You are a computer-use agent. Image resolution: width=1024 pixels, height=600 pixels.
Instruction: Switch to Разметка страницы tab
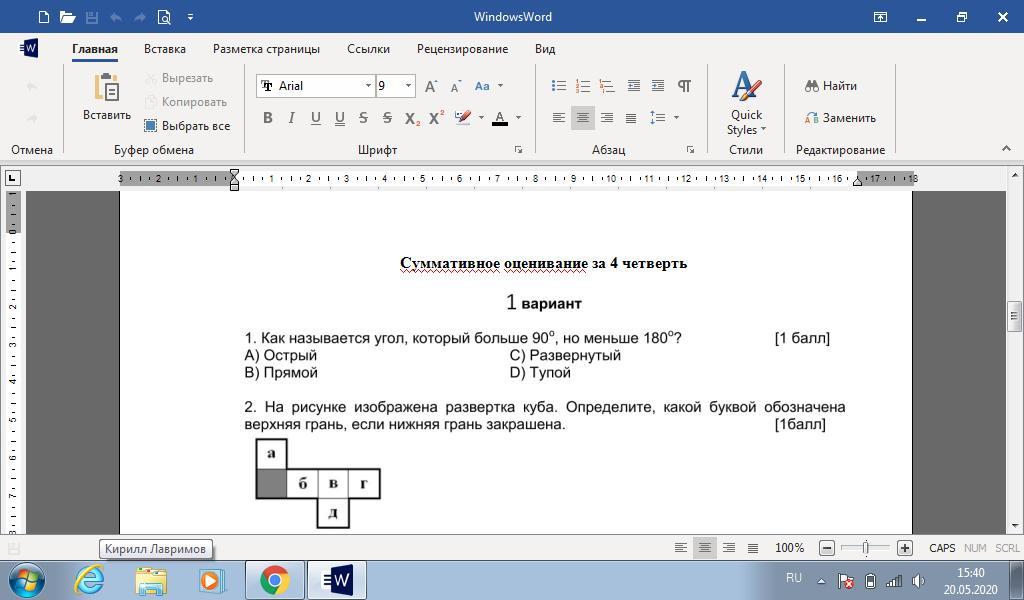coord(266,49)
